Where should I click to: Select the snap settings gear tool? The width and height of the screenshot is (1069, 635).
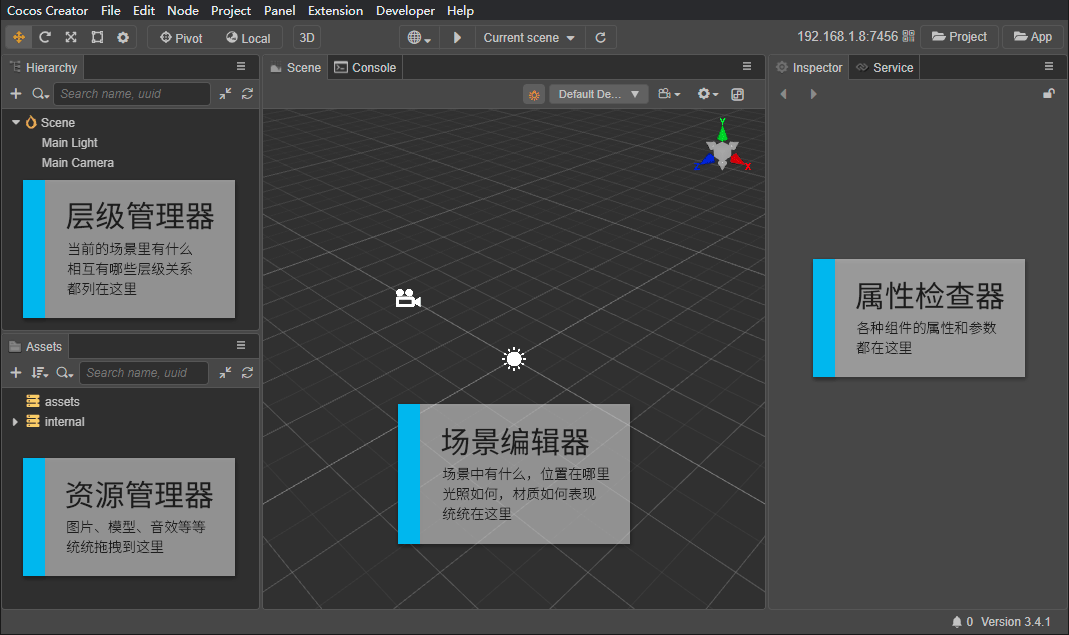tap(123, 38)
